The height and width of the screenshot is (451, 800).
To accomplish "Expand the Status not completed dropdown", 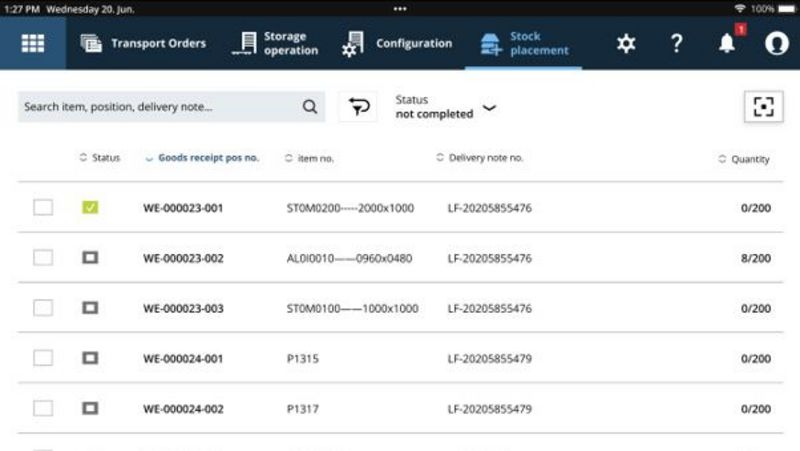I will pyautogui.click(x=489, y=108).
